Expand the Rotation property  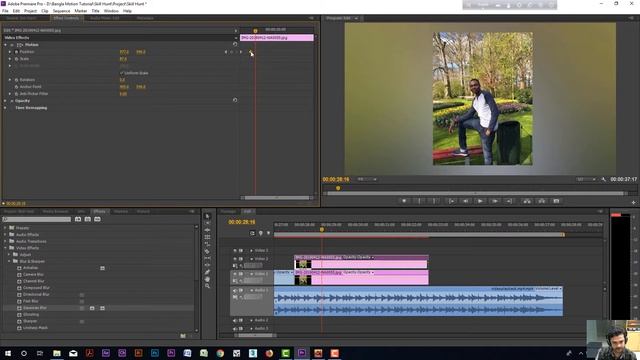point(10,80)
